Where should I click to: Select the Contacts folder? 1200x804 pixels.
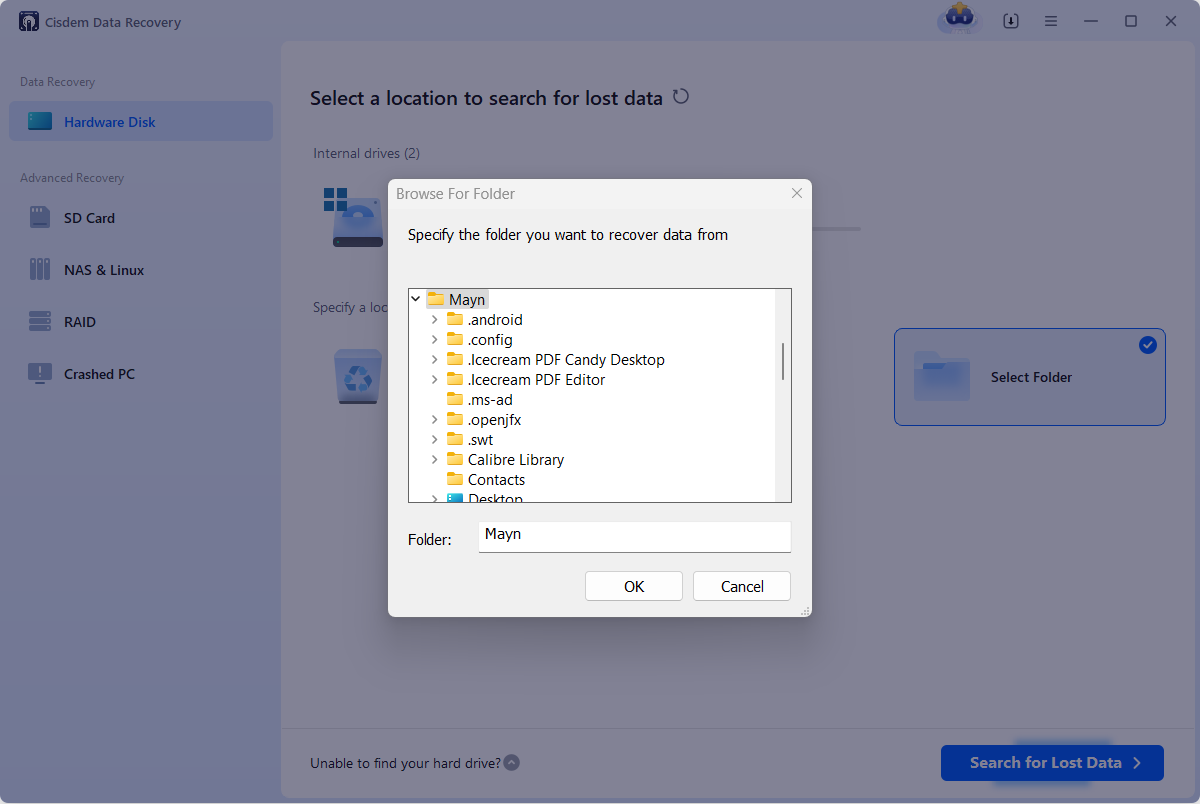coord(496,479)
